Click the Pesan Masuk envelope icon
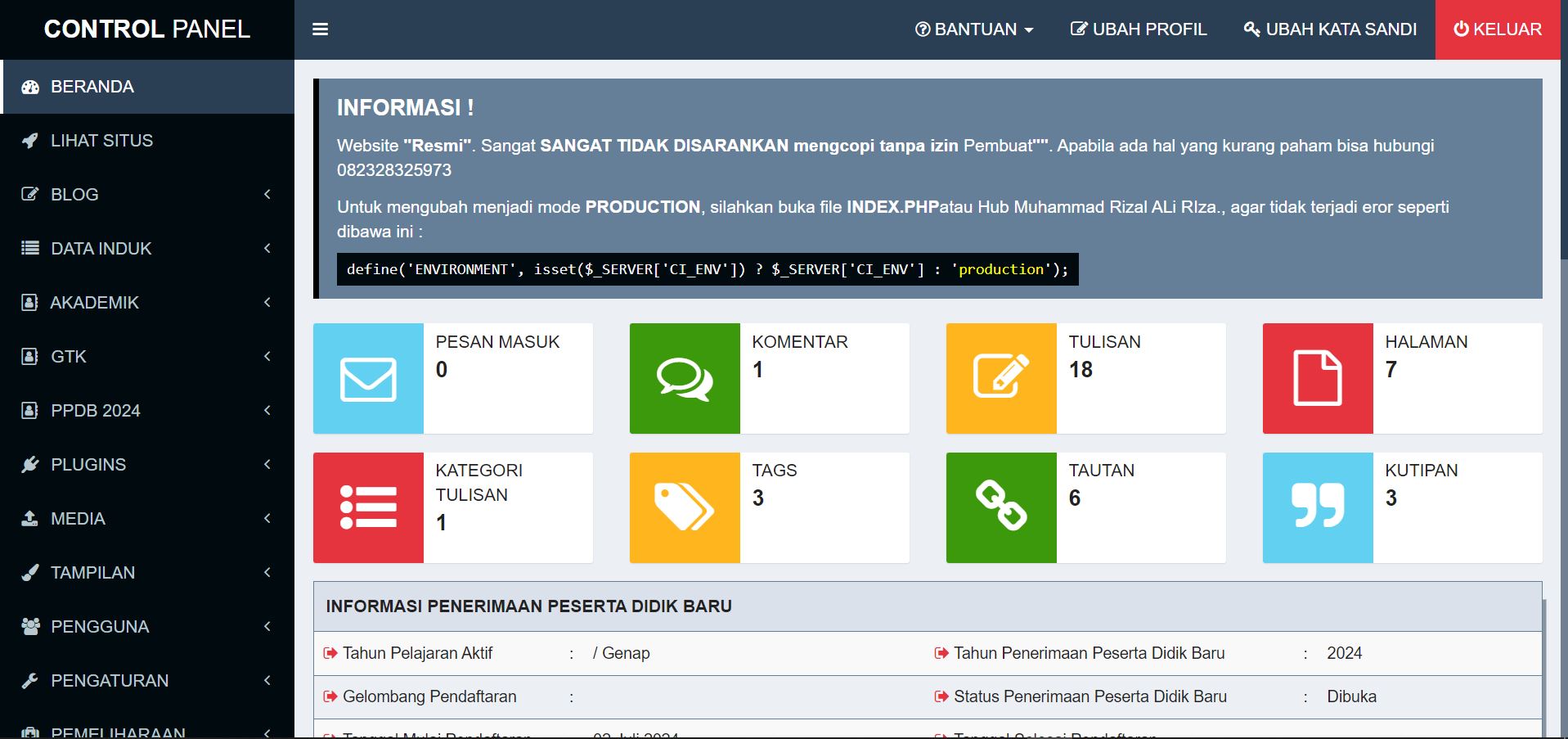 click(368, 379)
